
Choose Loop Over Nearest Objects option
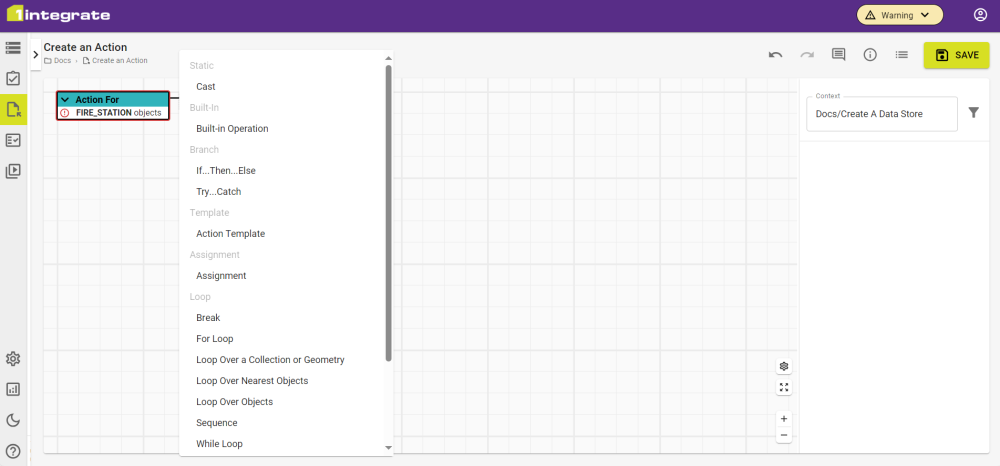click(x=252, y=381)
